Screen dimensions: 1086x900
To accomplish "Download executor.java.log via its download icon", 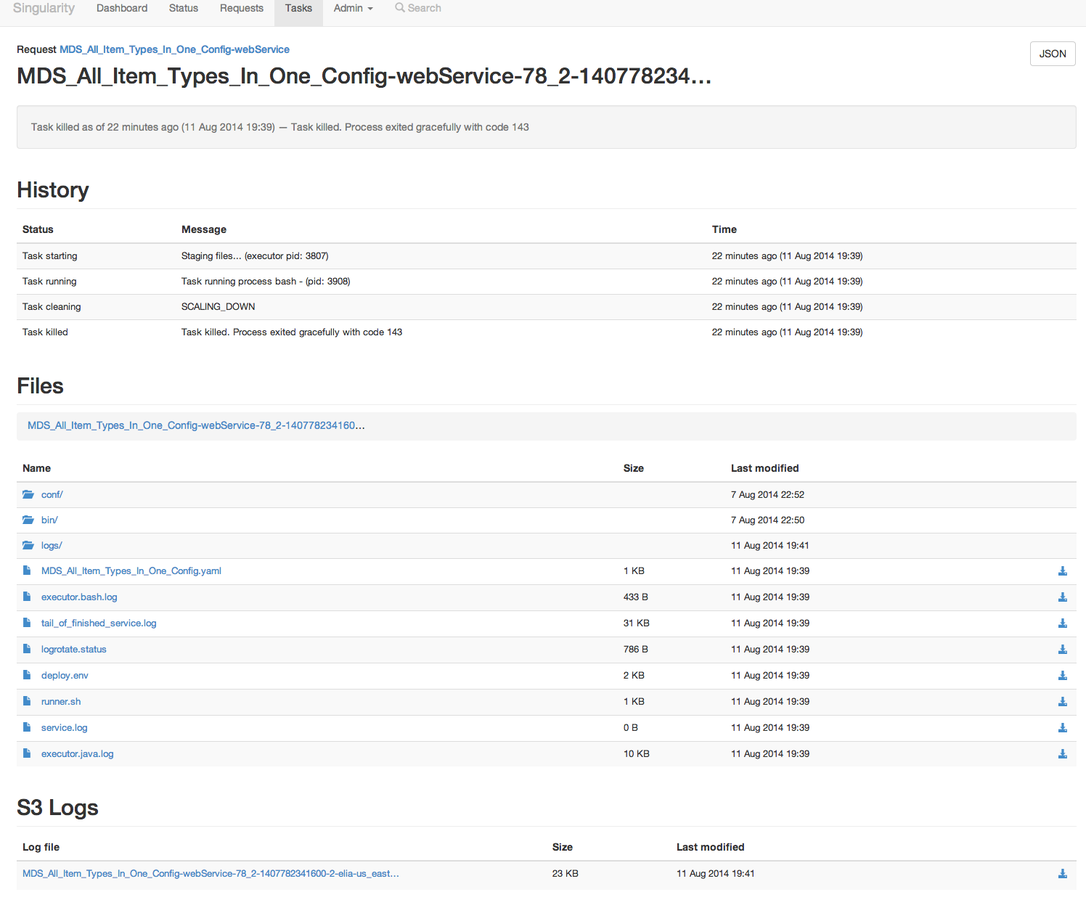I will [x=1062, y=754].
